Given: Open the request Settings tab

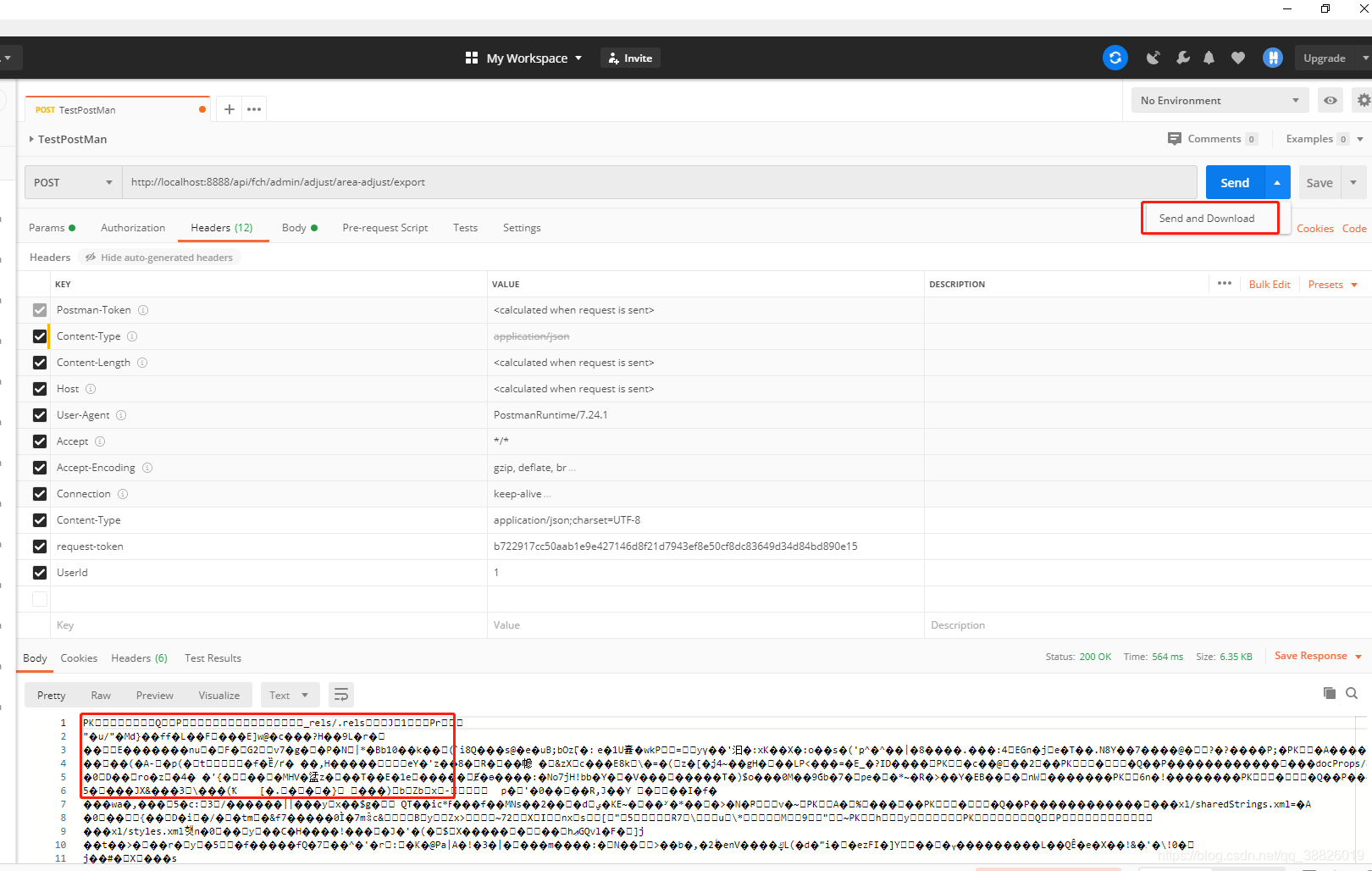Looking at the screenshot, I should point(522,227).
